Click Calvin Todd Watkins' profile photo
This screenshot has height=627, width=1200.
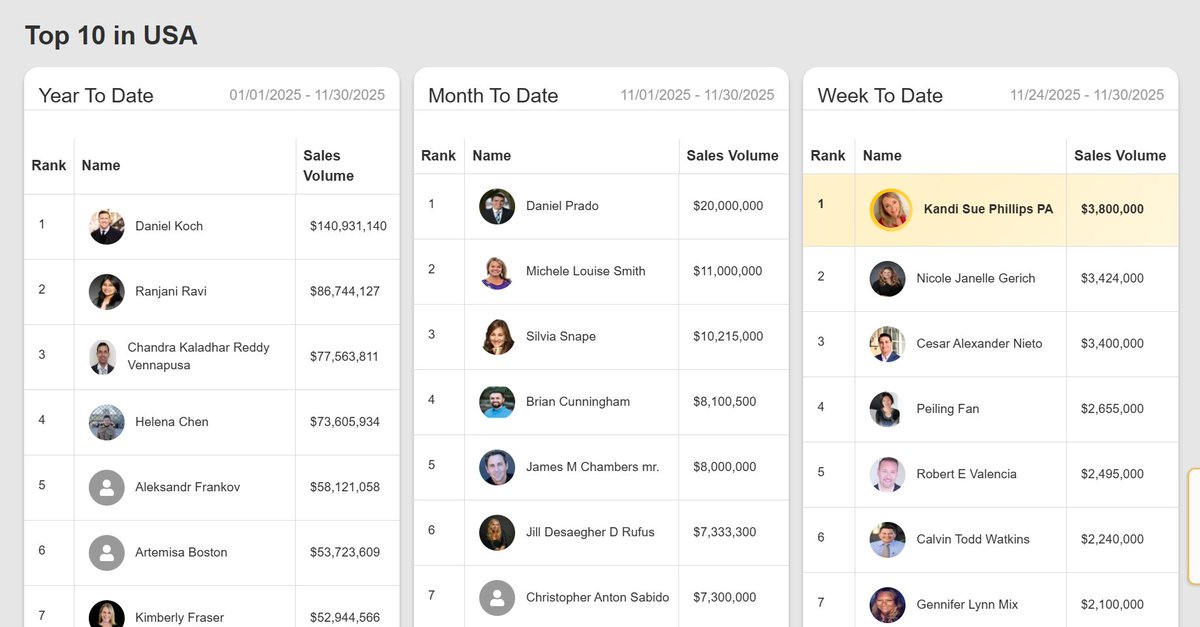pyautogui.click(x=887, y=539)
